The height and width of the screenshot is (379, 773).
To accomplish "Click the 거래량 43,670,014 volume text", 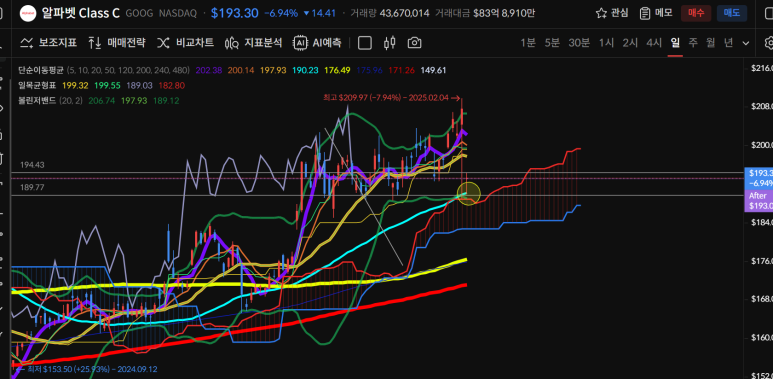I will click(389, 13).
